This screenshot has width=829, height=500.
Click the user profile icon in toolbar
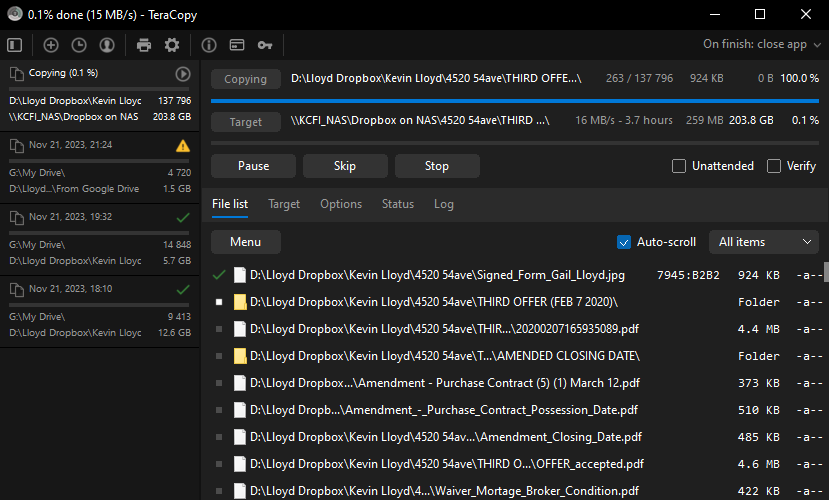(107, 45)
